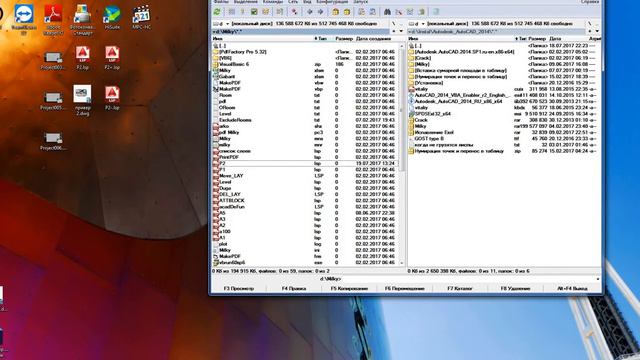The width and height of the screenshot is (640, 360).
Task: Open the Сеть menu
Action: coord(293,2)
